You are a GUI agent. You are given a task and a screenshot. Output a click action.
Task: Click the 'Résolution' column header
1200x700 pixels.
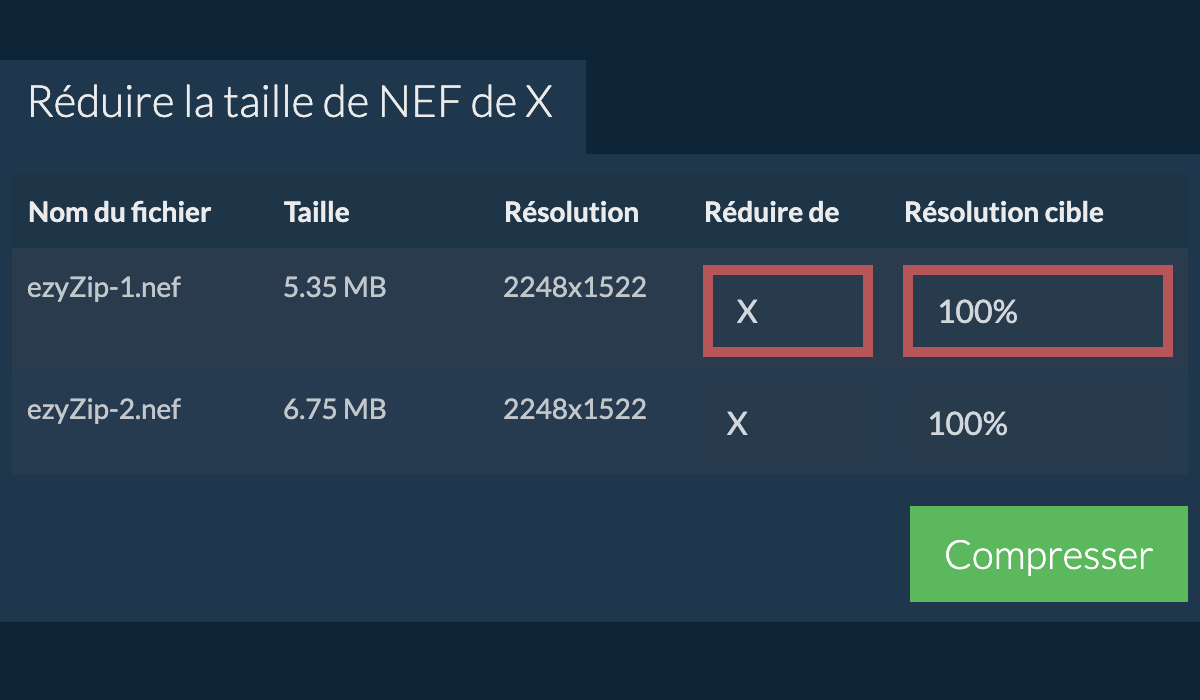[x=571, y=212]
